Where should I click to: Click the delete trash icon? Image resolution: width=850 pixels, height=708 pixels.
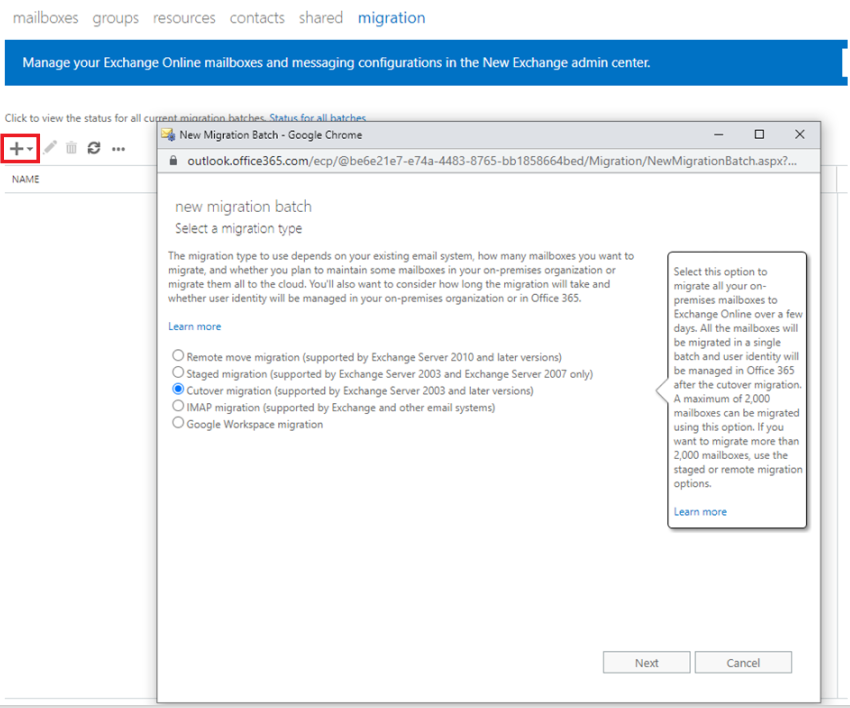70,147
